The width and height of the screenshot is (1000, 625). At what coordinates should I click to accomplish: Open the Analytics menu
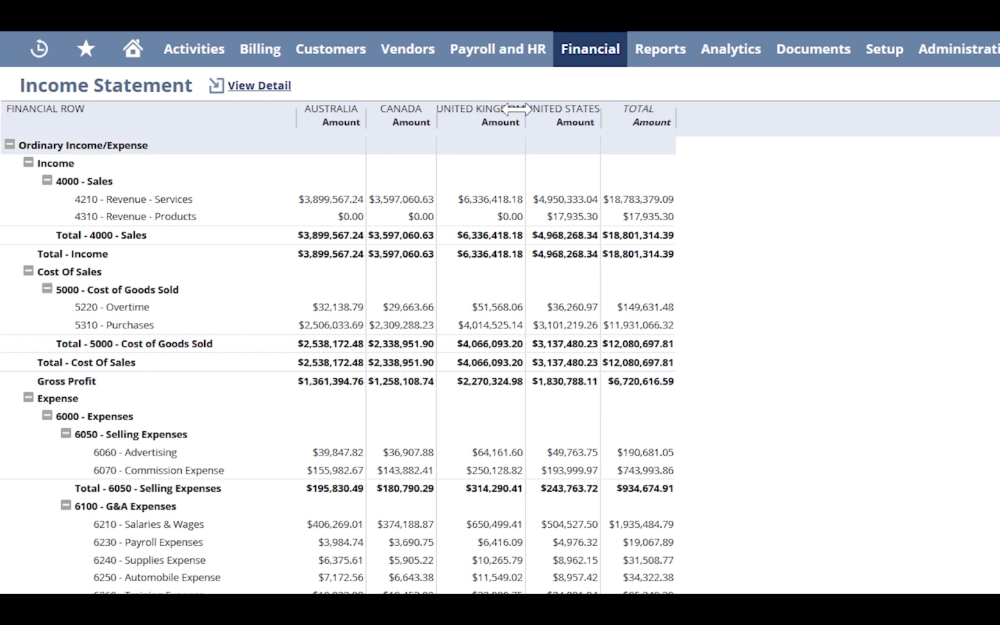pyautogui.click(x=730, y=49)
